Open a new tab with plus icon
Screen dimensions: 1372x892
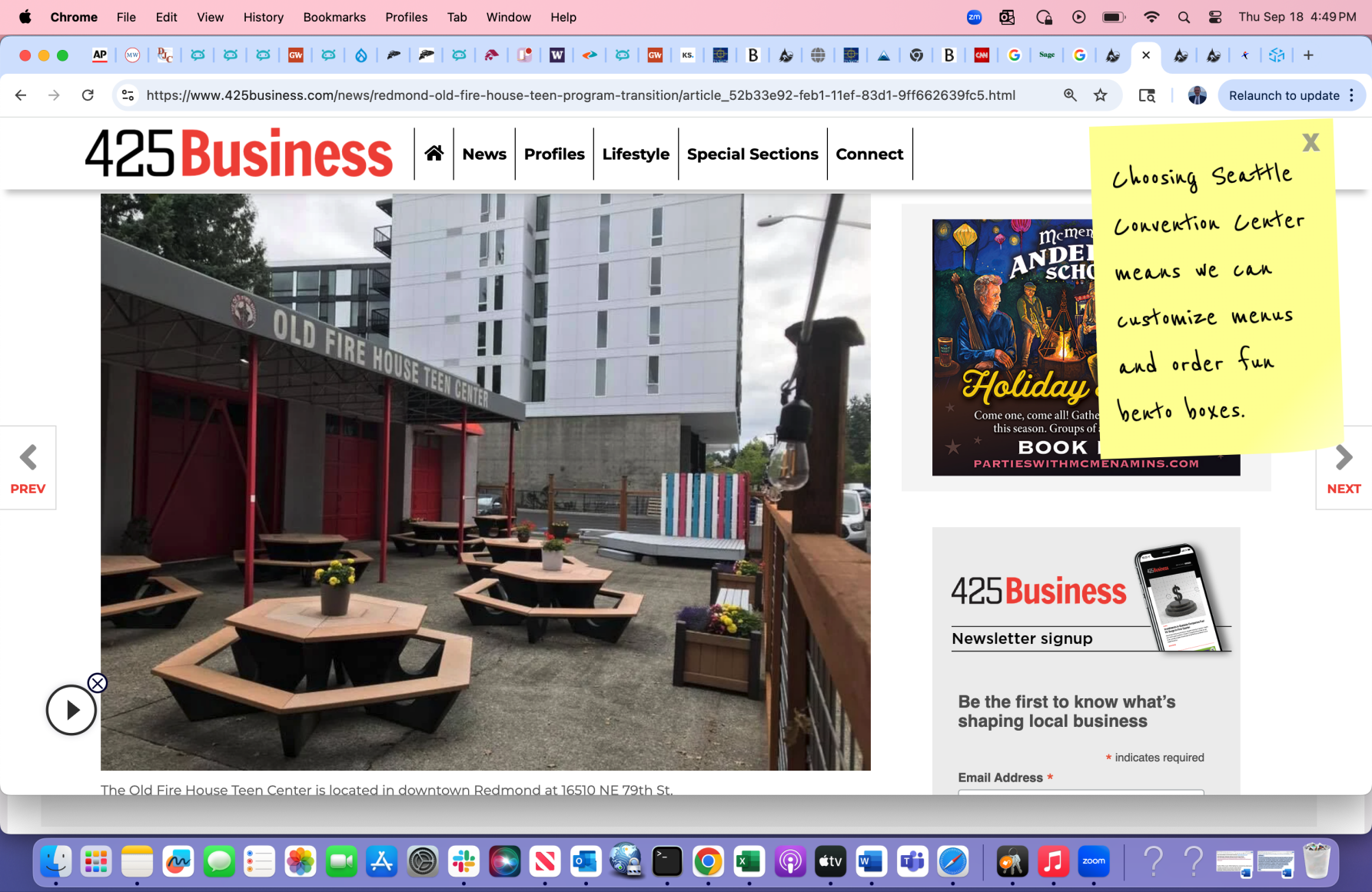click(1308, 55)
